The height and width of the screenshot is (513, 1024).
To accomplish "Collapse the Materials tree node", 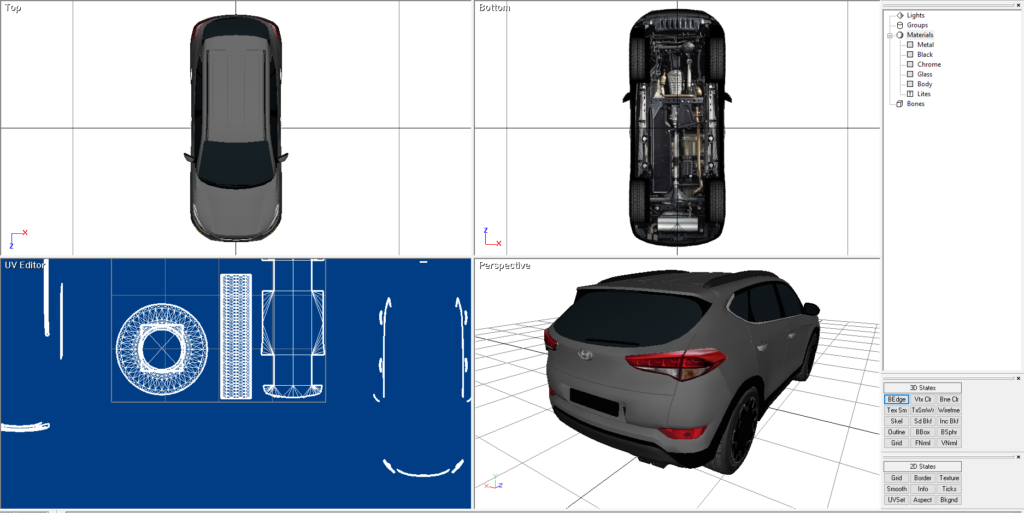I will click(888, 35).
